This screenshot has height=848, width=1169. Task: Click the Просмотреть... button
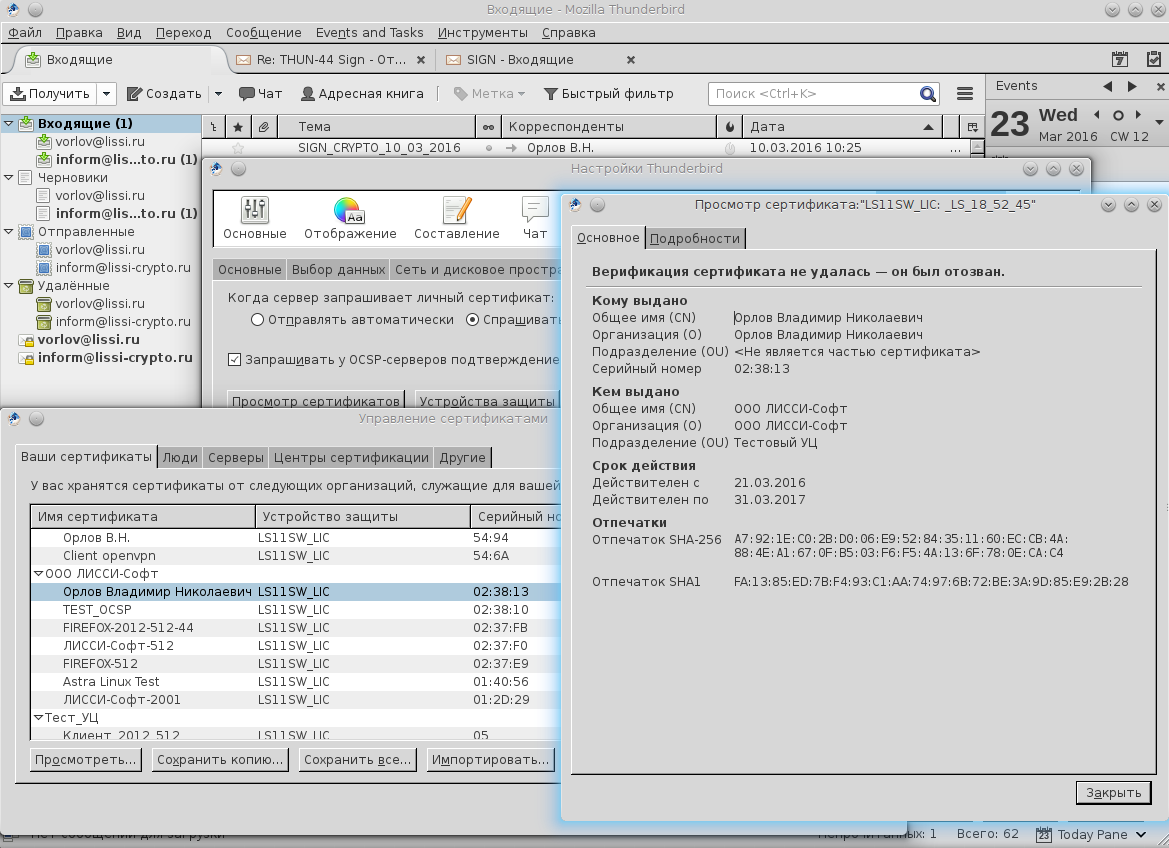point(86,760)
